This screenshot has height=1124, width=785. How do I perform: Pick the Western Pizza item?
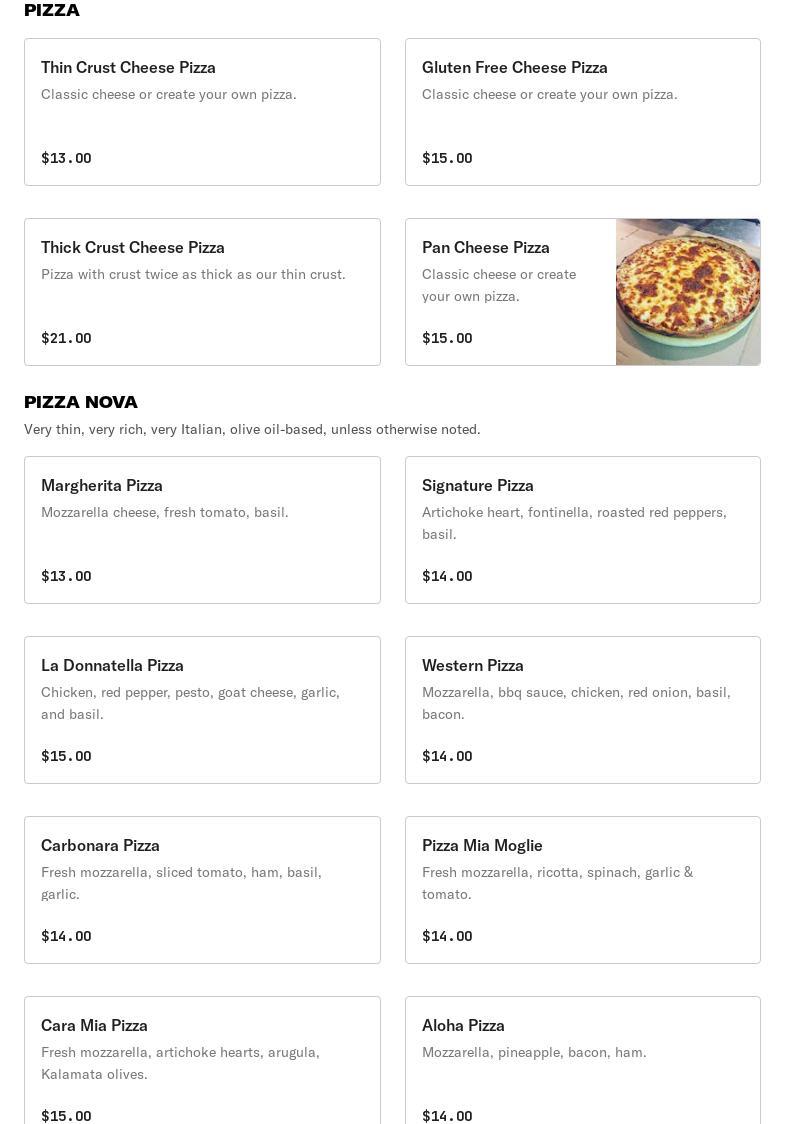[x=582, y=710]
